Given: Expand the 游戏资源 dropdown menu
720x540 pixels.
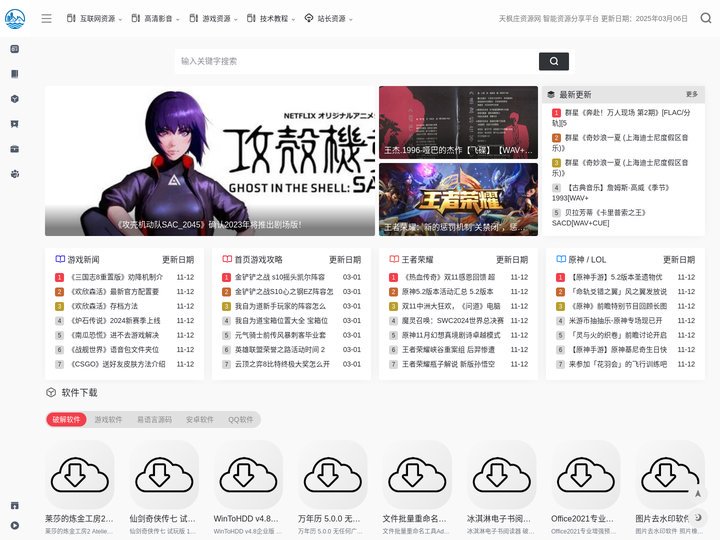Looking at the screenshot, I should 214,18.
